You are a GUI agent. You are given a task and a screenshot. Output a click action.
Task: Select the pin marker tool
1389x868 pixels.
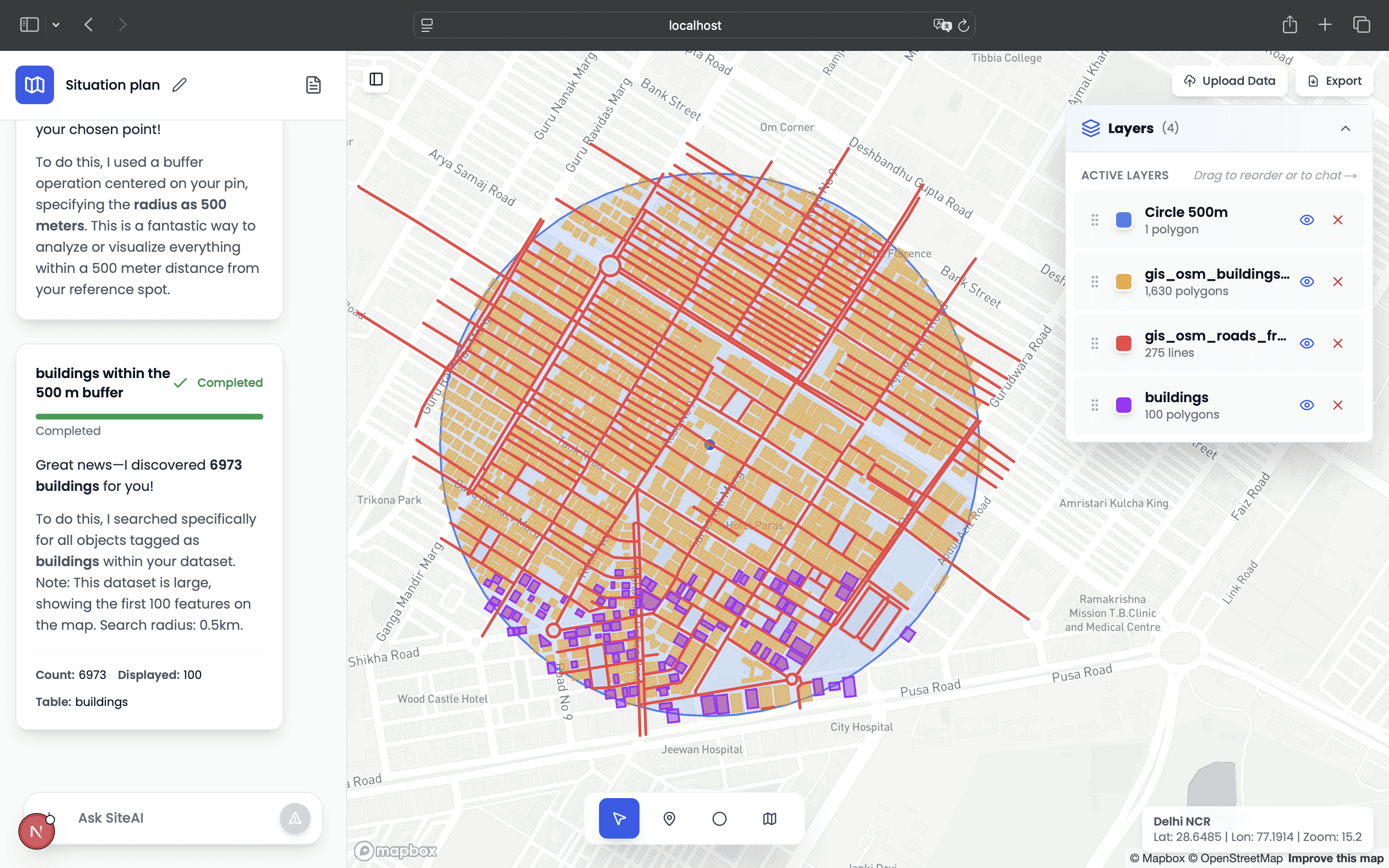[x=669, y=818]
